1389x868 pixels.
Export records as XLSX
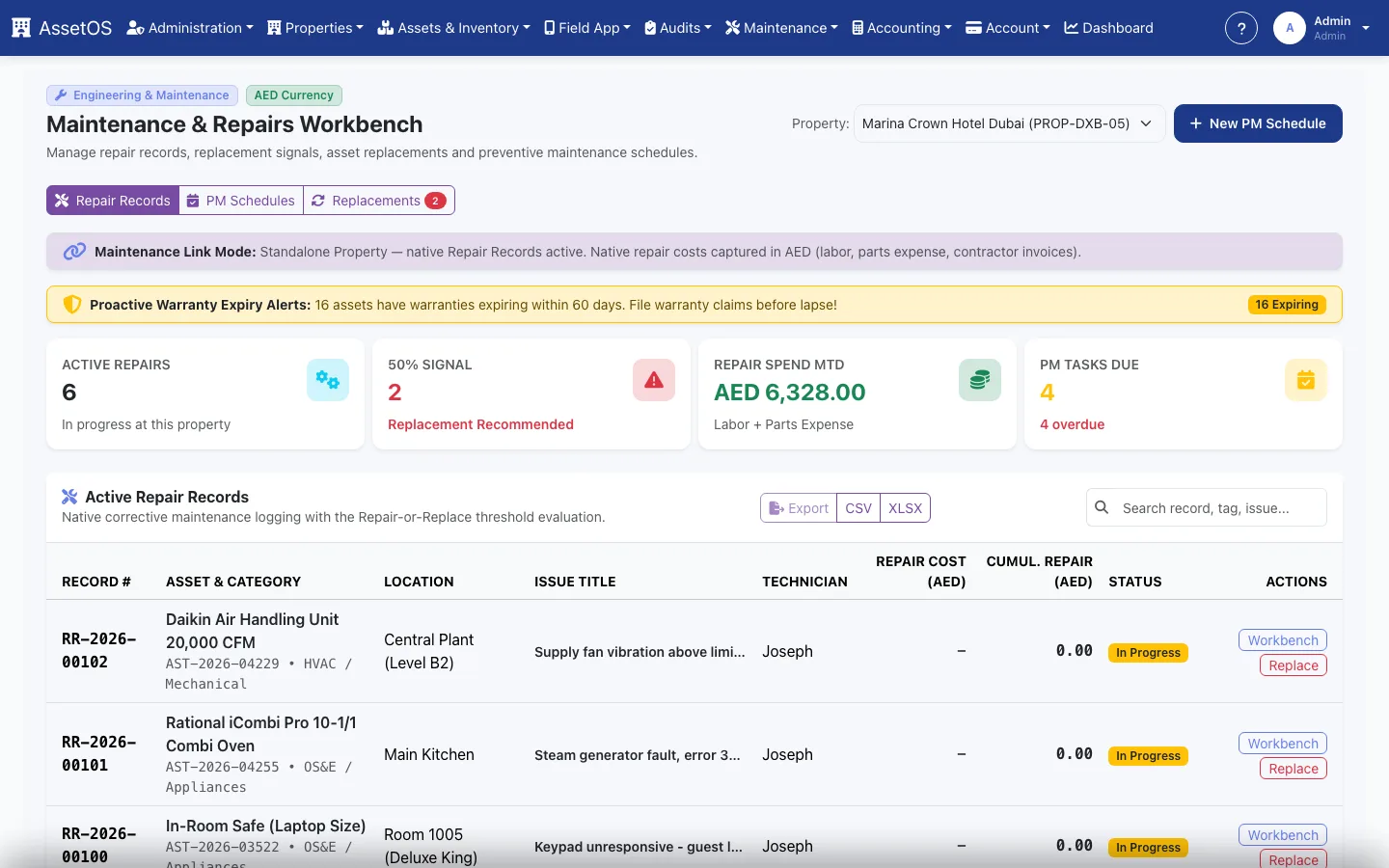click(x=905, y=508)
